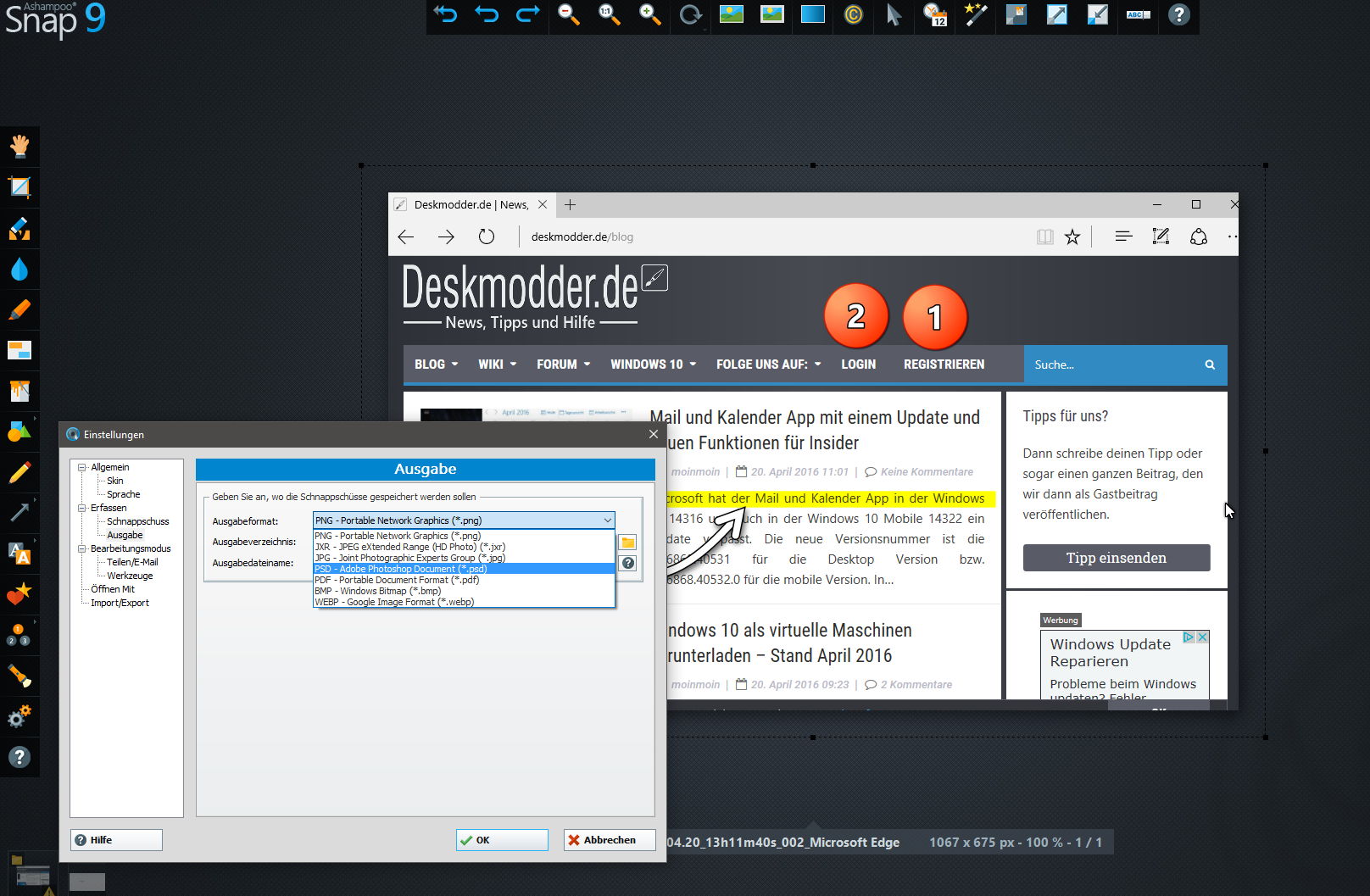Click the single undo arrow icon
The height and width of the screenshot is (896, 1370).
[x=487, y=14]
